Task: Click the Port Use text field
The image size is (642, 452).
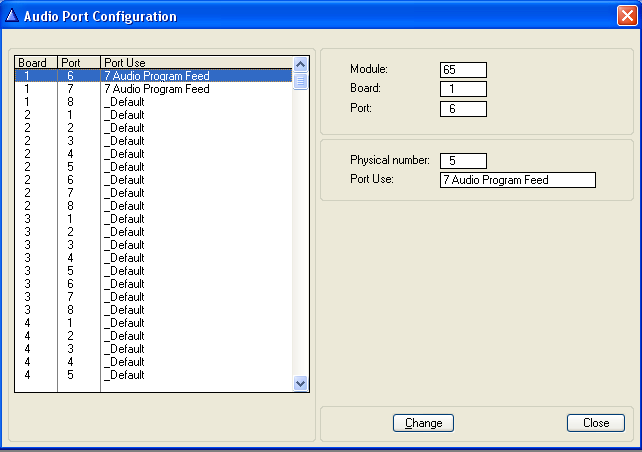Action: click(x=517, y=180)
